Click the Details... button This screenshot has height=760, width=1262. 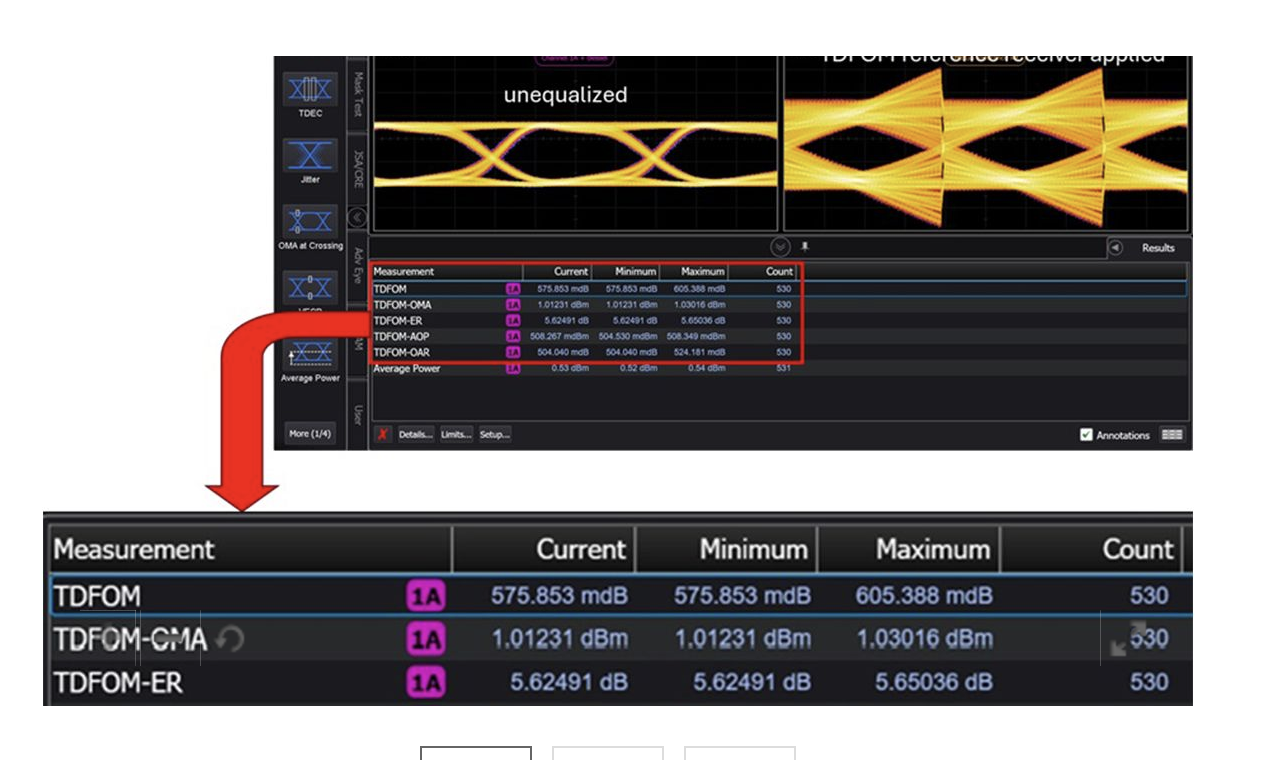(415, 434)
